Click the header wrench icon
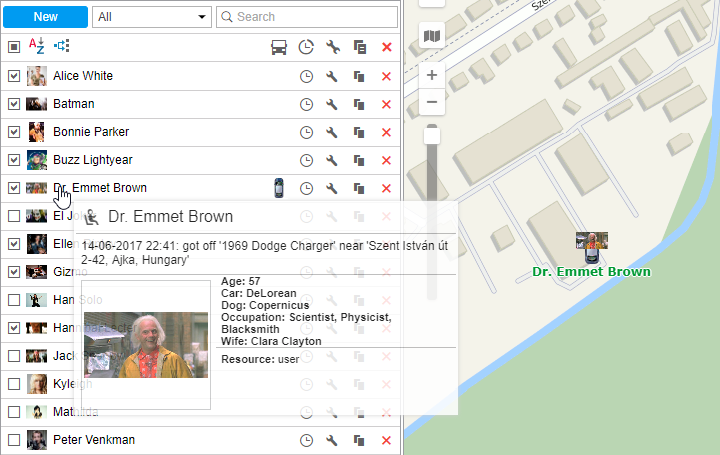This screenshot has width=720, height=455. pyautogui.click(x=332, y=47)
